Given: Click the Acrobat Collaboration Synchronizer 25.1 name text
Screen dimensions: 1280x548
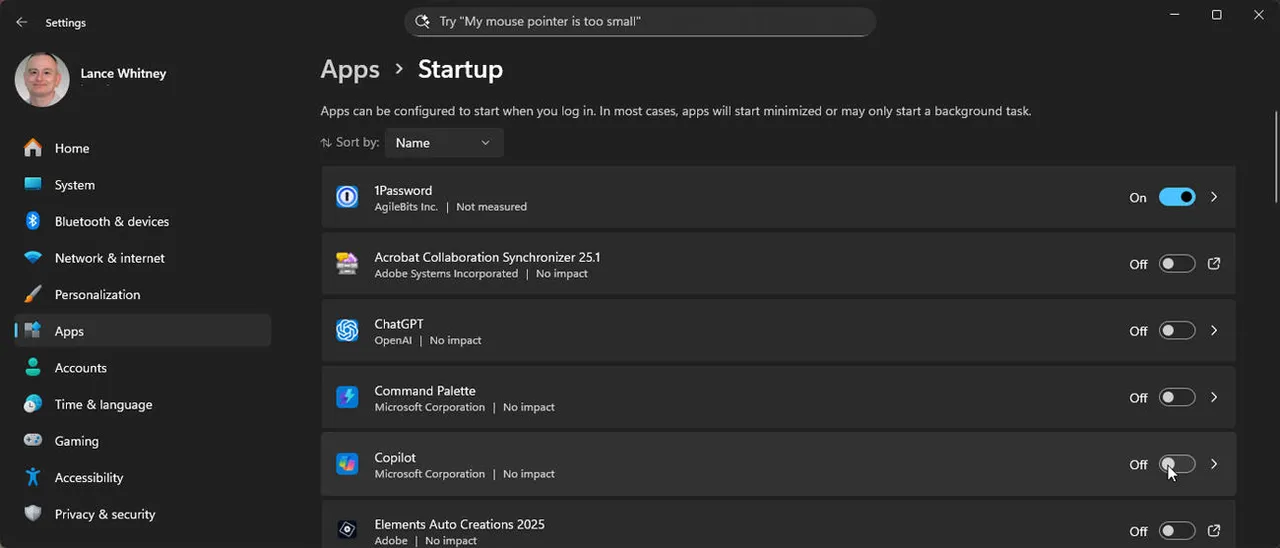Looking at the screenshot, I should pyautogui.click(x=487, y=257).
